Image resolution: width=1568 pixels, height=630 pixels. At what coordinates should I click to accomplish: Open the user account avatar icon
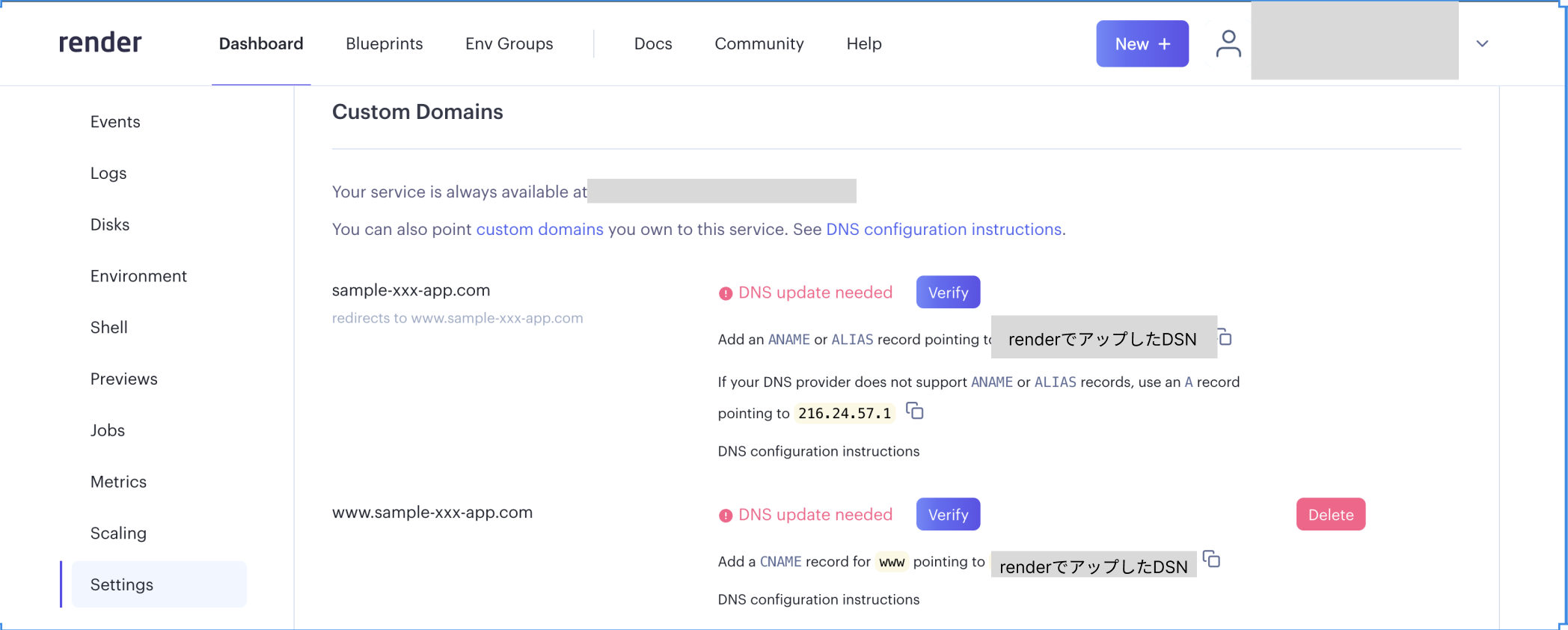point(1228,43)
